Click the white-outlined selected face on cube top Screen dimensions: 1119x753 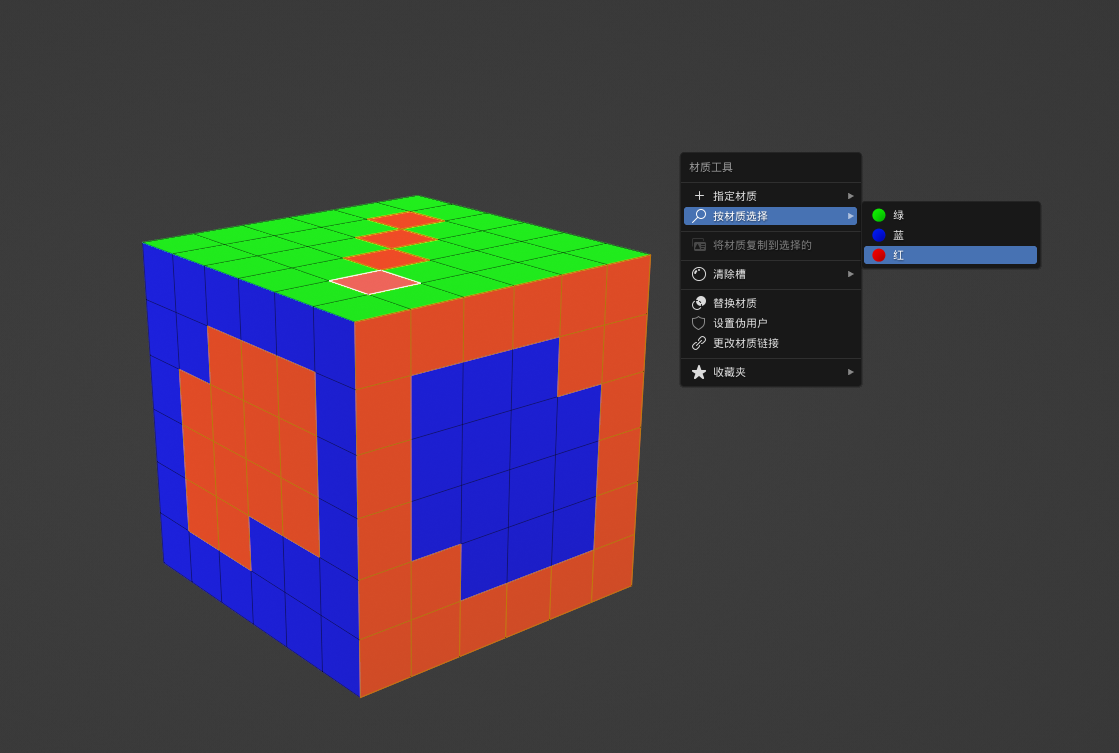pos(375,282)
